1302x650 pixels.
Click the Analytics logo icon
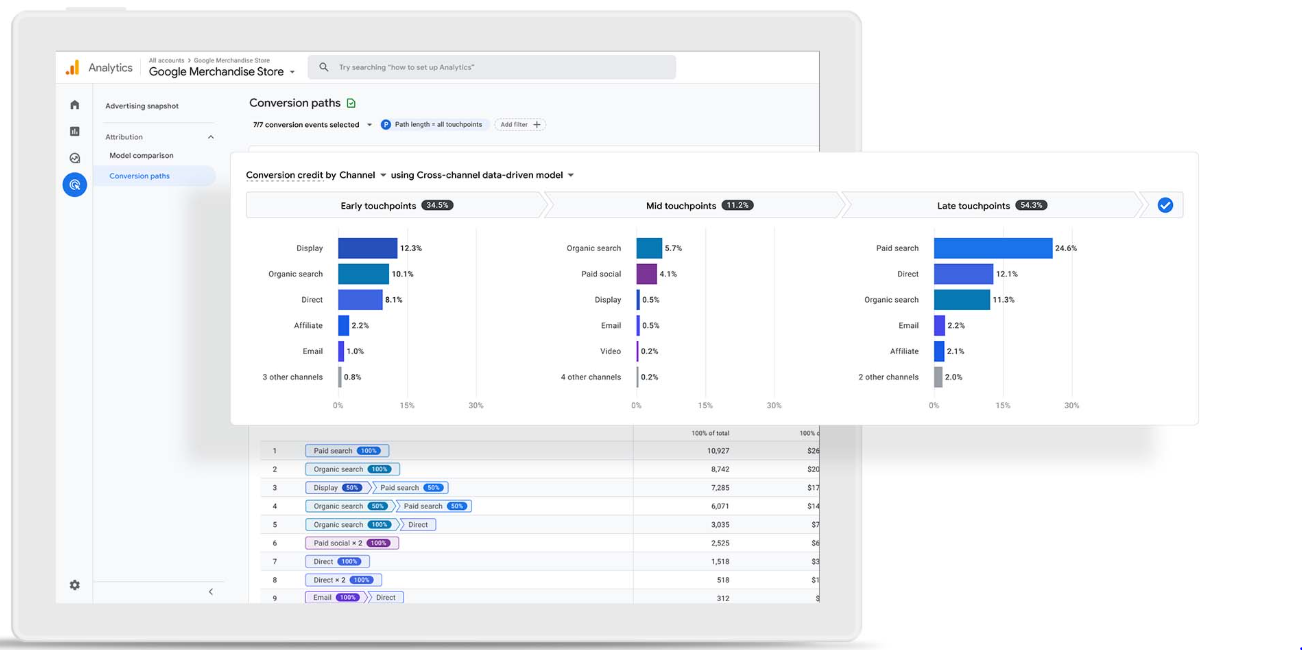(72, 68)
